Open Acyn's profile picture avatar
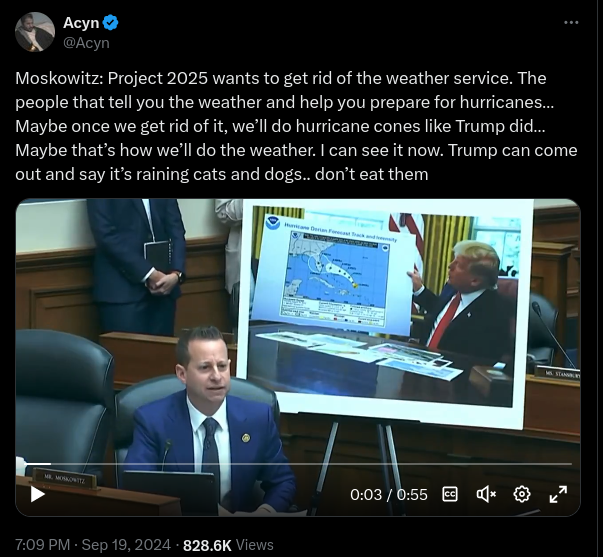 (35, 32)
